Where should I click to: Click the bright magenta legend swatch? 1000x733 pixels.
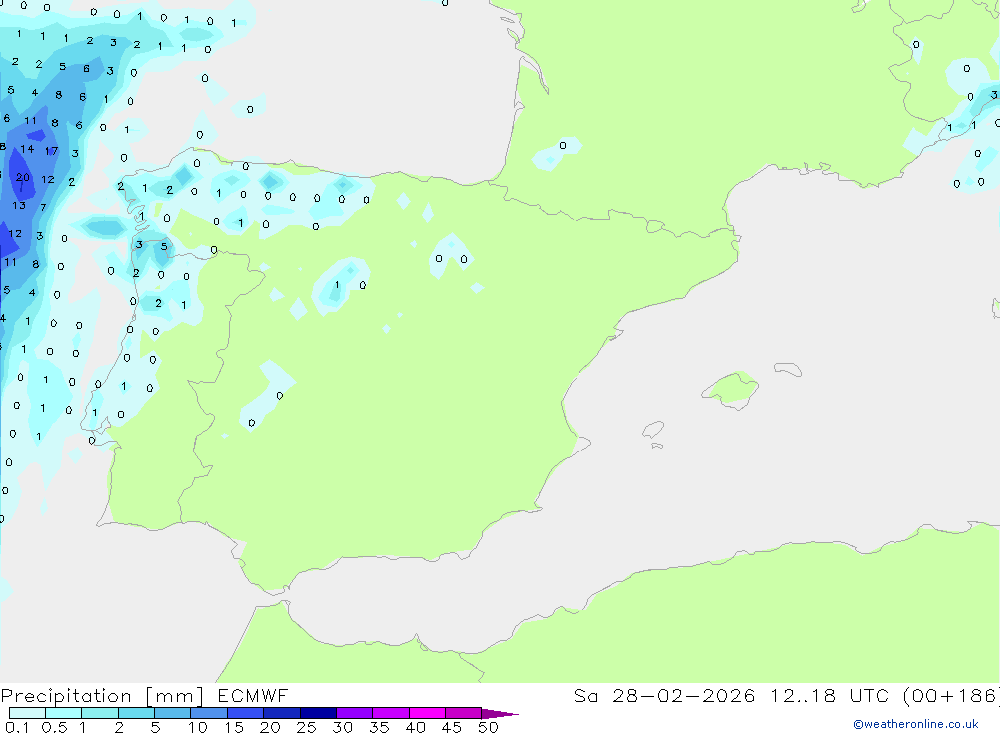pos(427,713)
